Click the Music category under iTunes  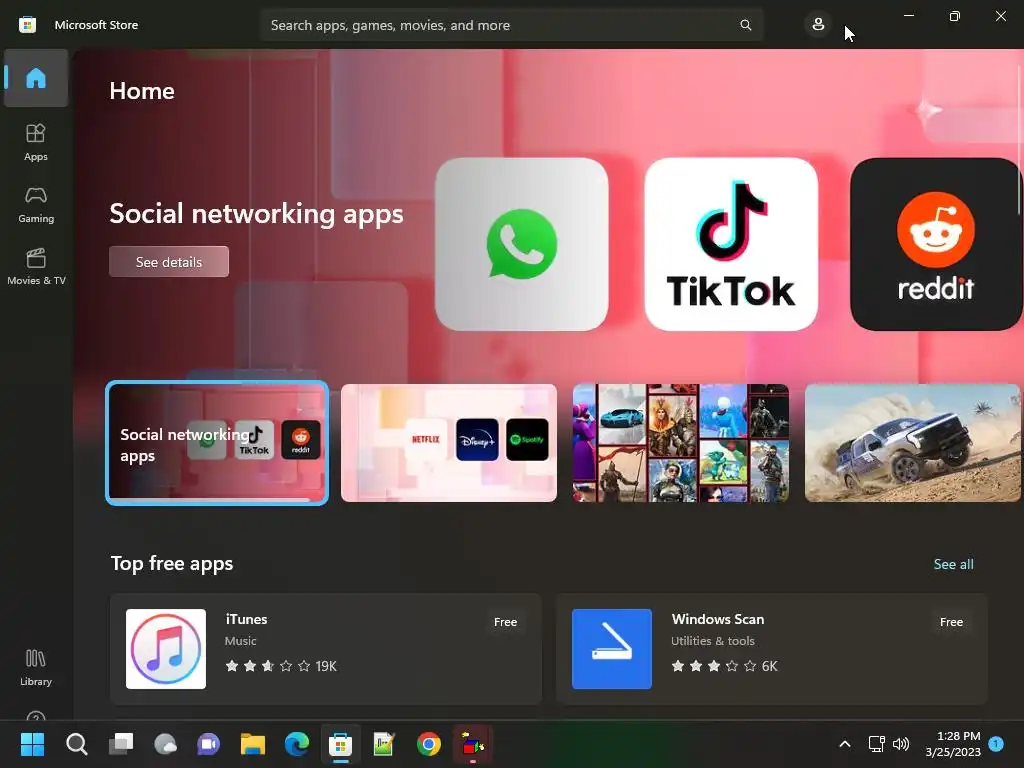click(x=240, y=641)
